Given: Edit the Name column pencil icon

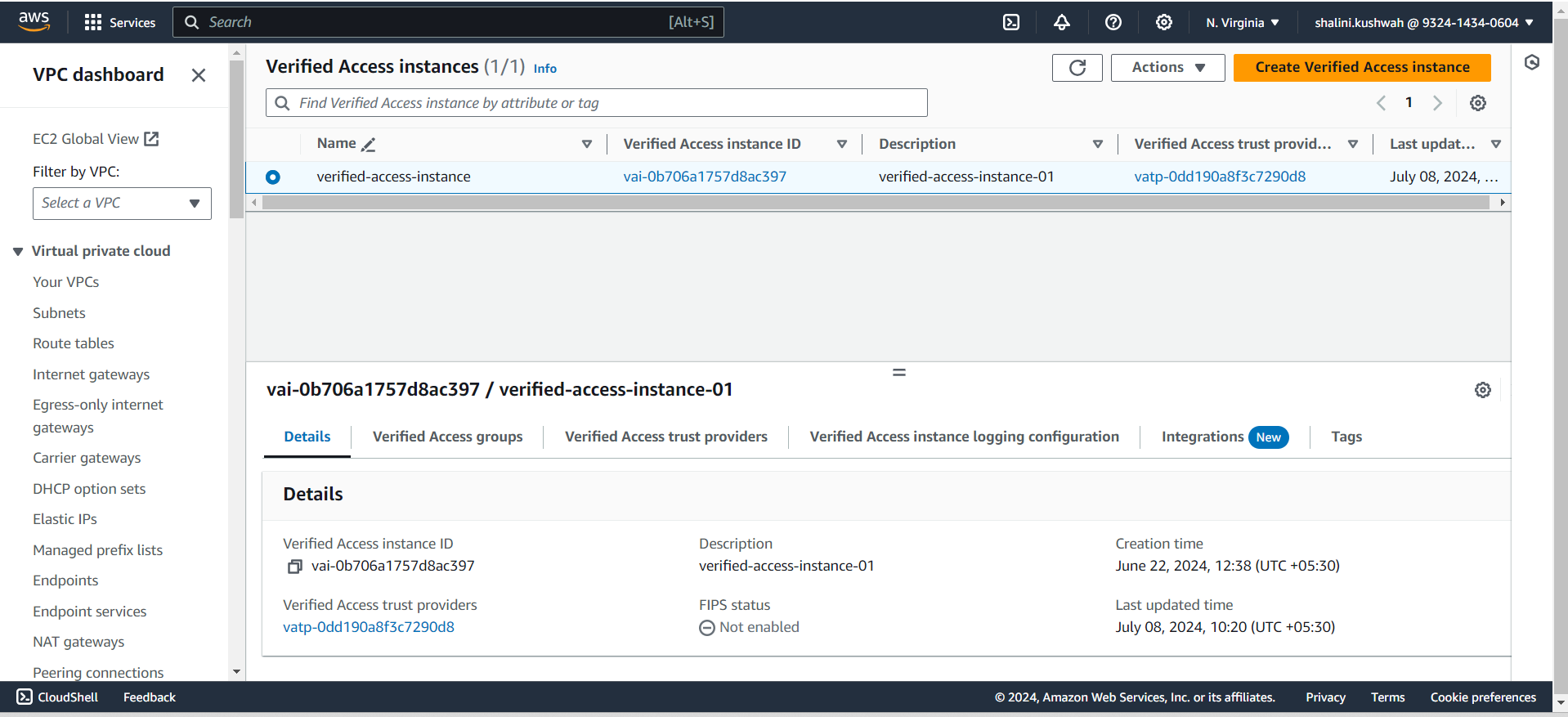Looking at the screenshot, I should [x=369, y=145].
